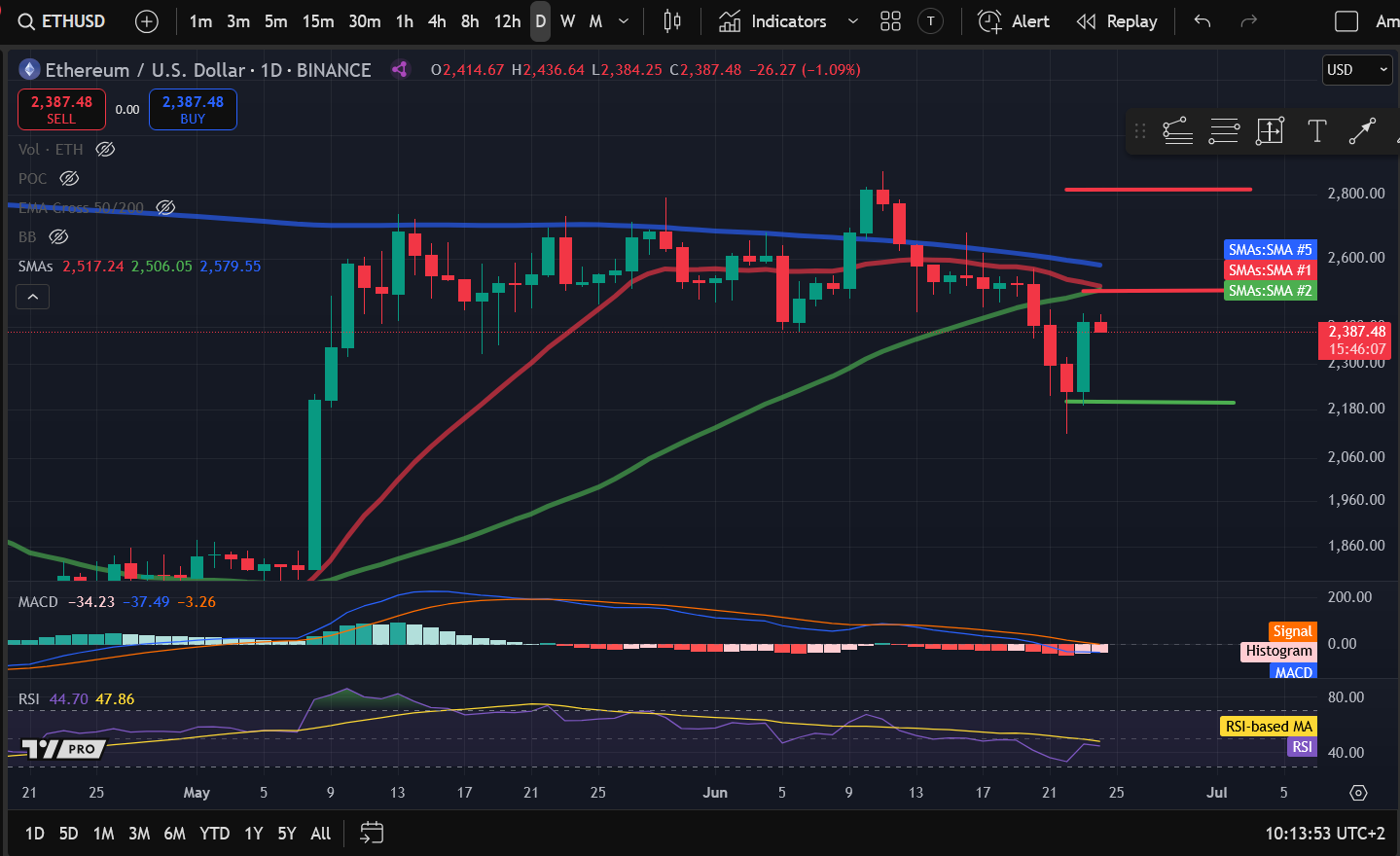Select the horizontal lines drawing tool
Viewport: 1400px width, 856px height.
1224,130
